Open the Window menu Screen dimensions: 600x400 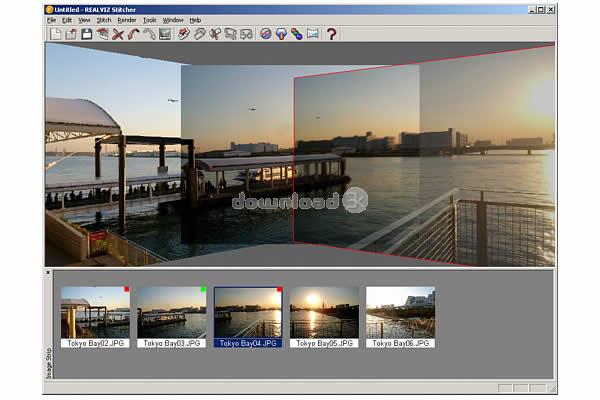point(173,20)
